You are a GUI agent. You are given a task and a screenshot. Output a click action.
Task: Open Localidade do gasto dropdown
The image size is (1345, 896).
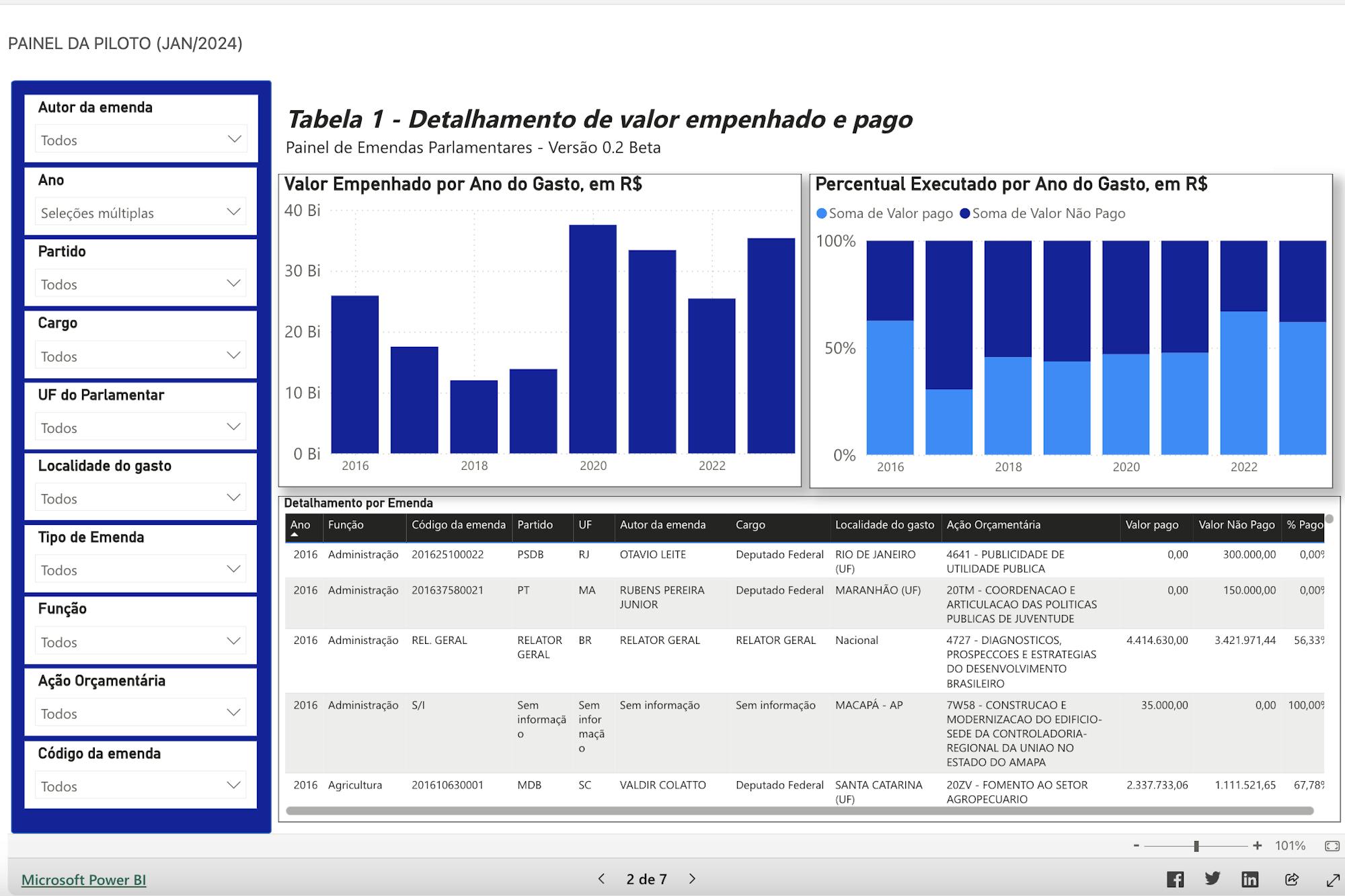coord(141,498)
